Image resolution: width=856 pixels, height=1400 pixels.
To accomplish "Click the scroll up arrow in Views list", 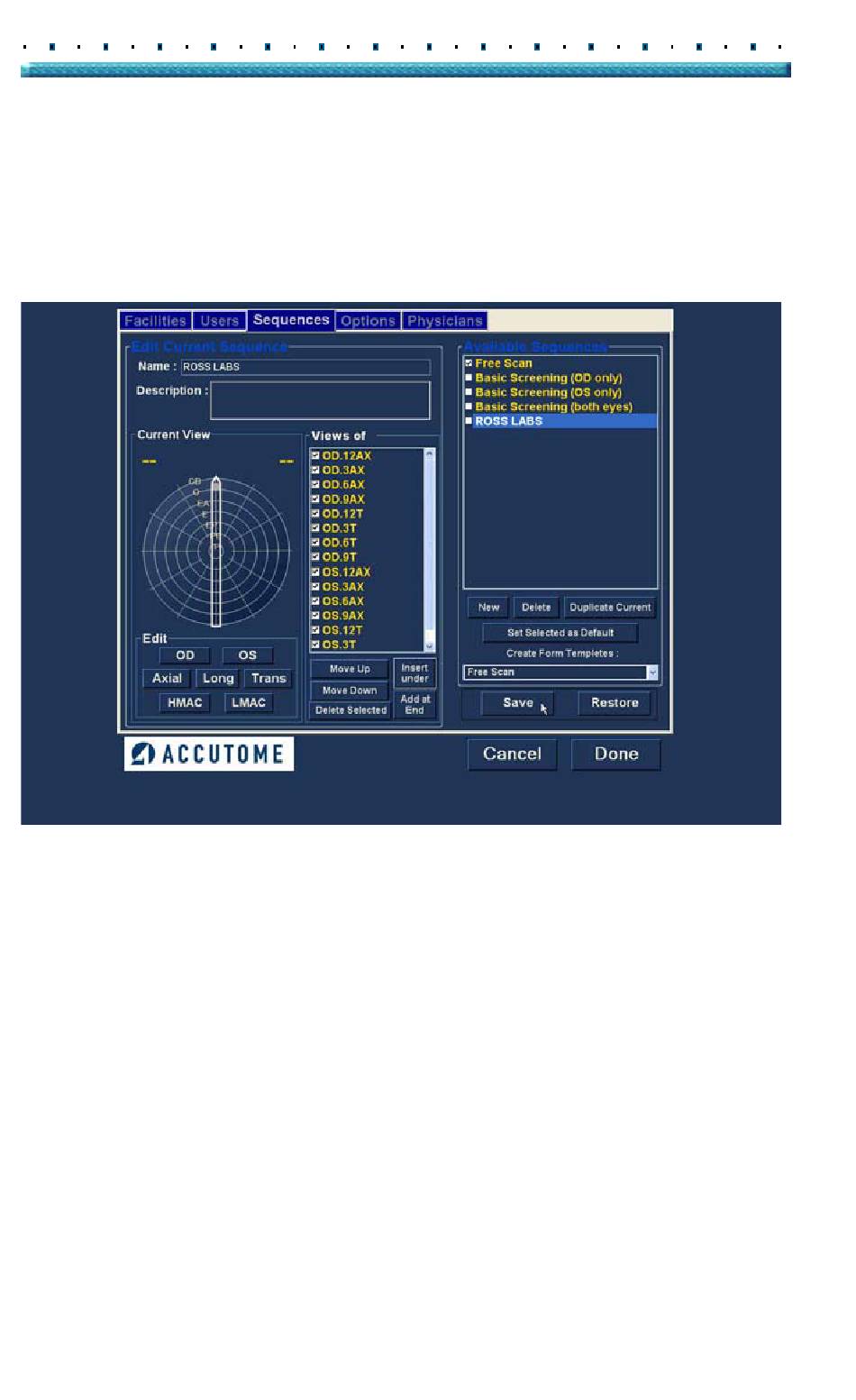I will pos(429,454).
